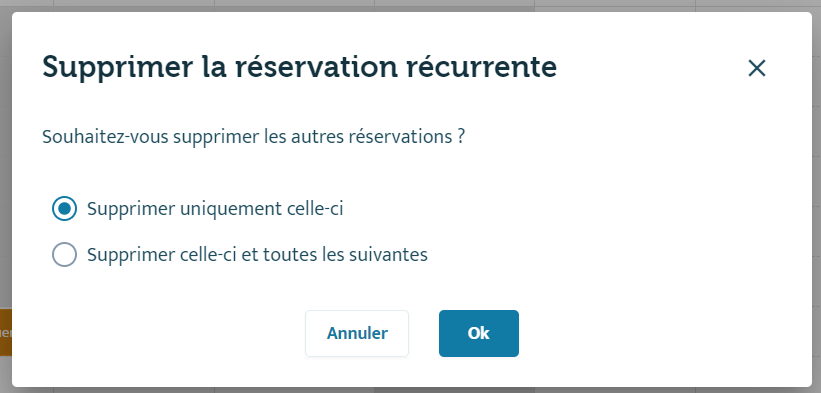Screen dimensions: 821x393
Task: Tick the empty circle beside "toutes les suivantes"
Action: pos(64,255)
